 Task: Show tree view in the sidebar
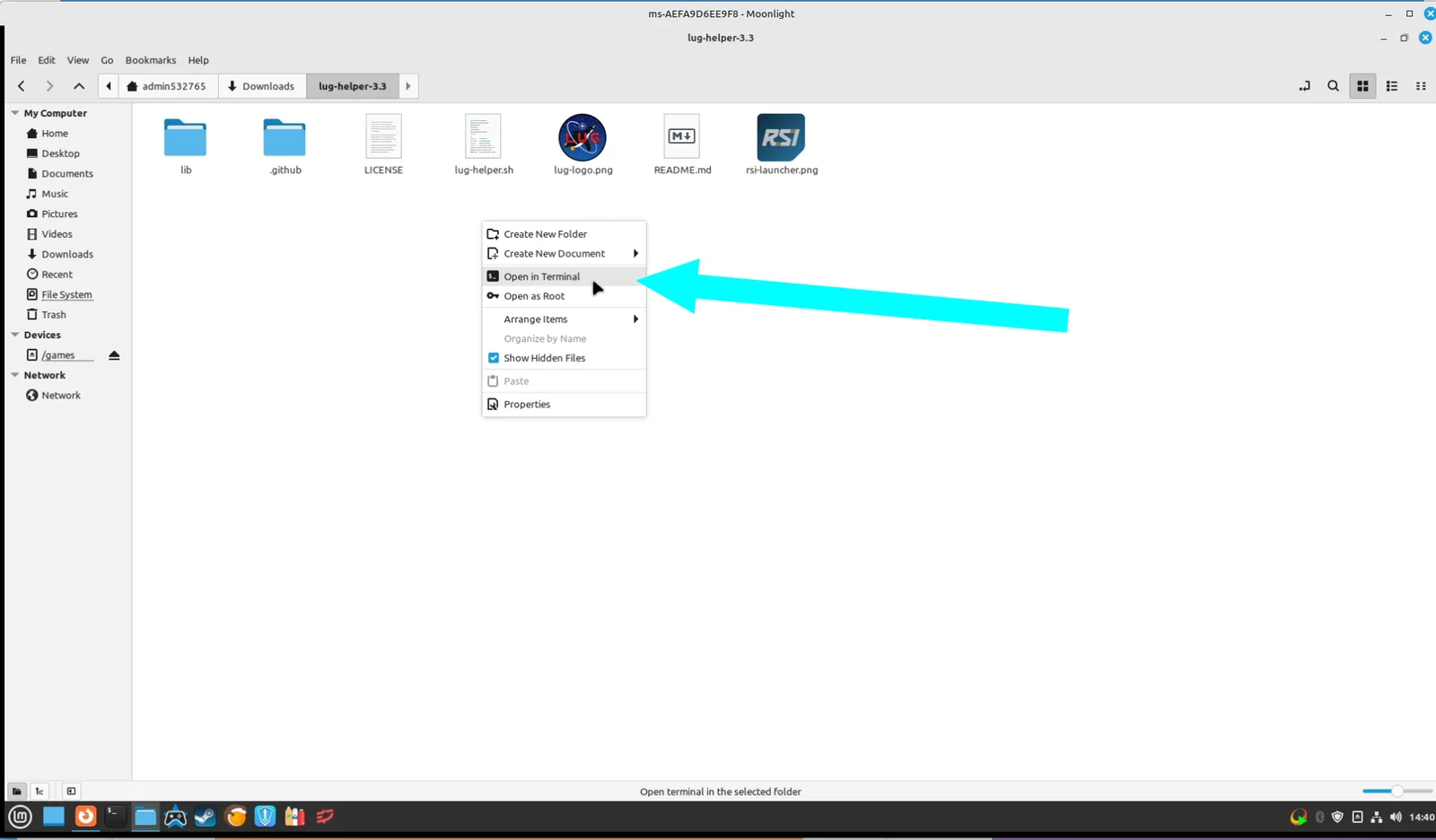pyautogui.click(x=39, y=792)
